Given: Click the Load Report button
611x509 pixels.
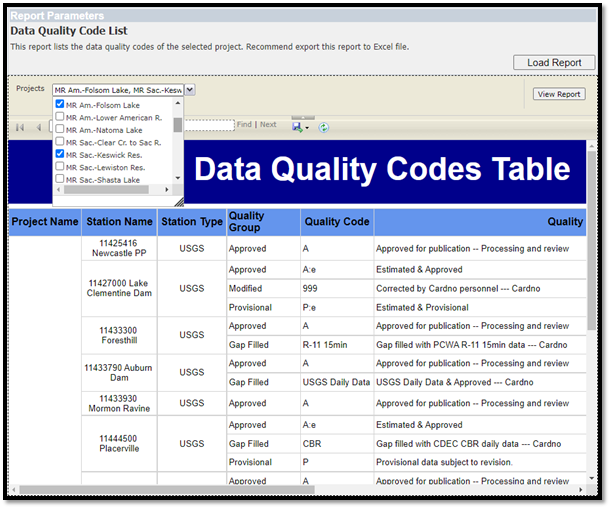Looking at the screenshot, I should point(554,62).
